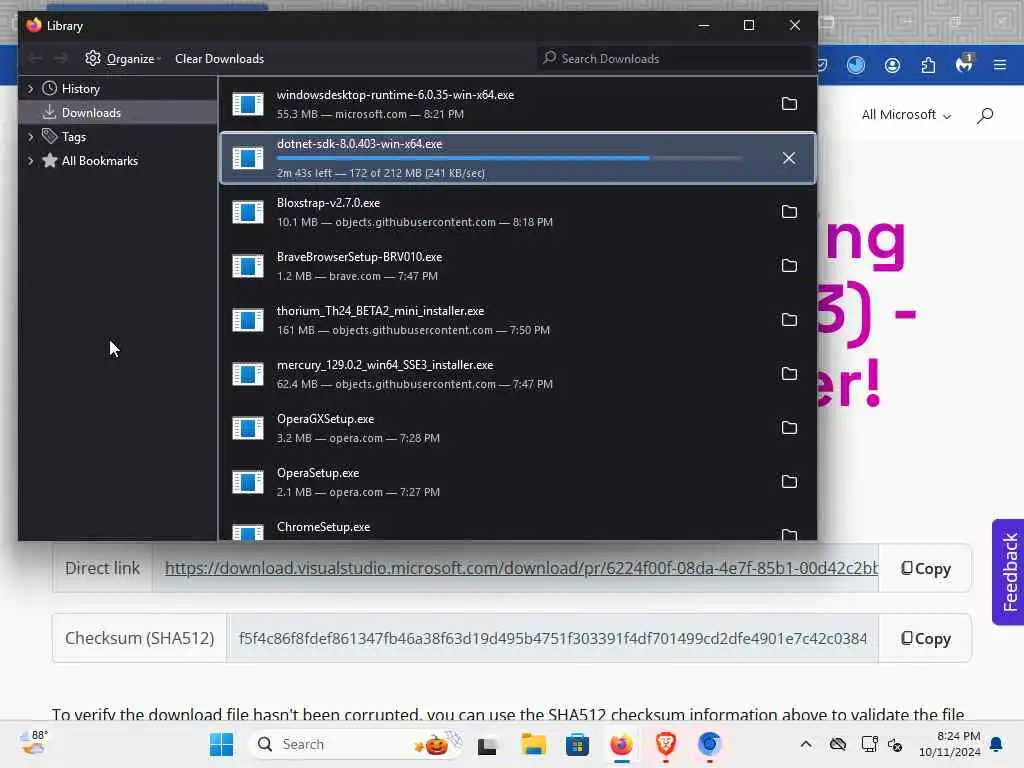Screen dimensions: 1024x768
Task: Click the page search magnifier icon
Action: point(985,116)
